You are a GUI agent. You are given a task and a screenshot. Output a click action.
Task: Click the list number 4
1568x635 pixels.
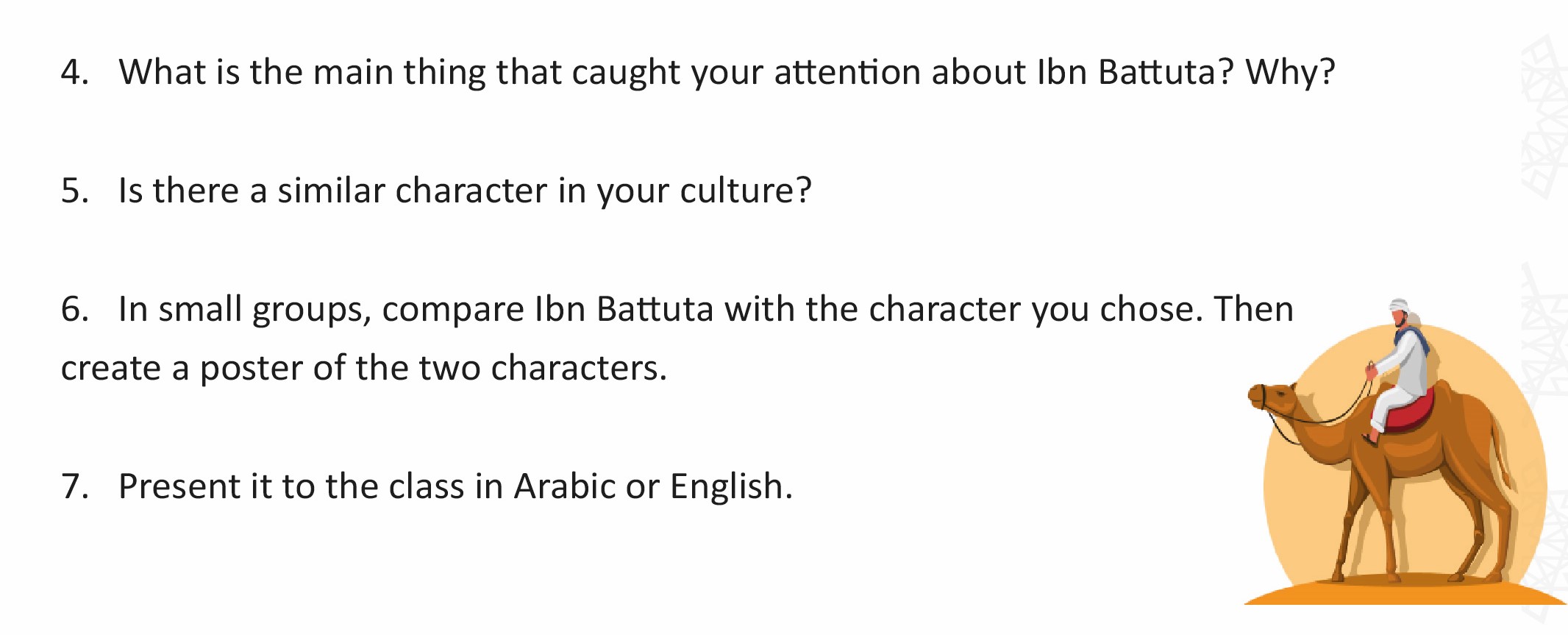click(74, 72)
